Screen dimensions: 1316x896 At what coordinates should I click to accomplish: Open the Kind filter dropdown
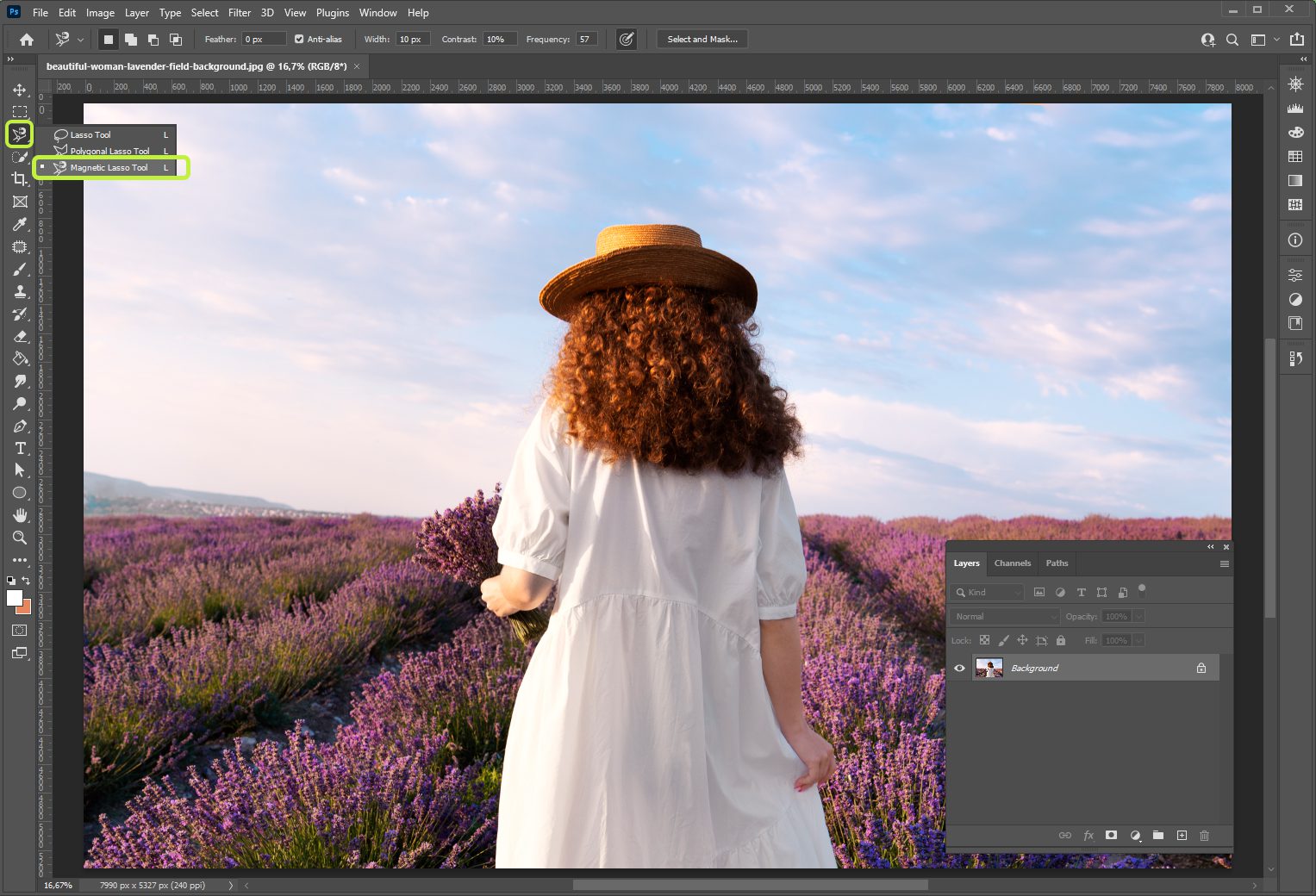tap(988, 593)
